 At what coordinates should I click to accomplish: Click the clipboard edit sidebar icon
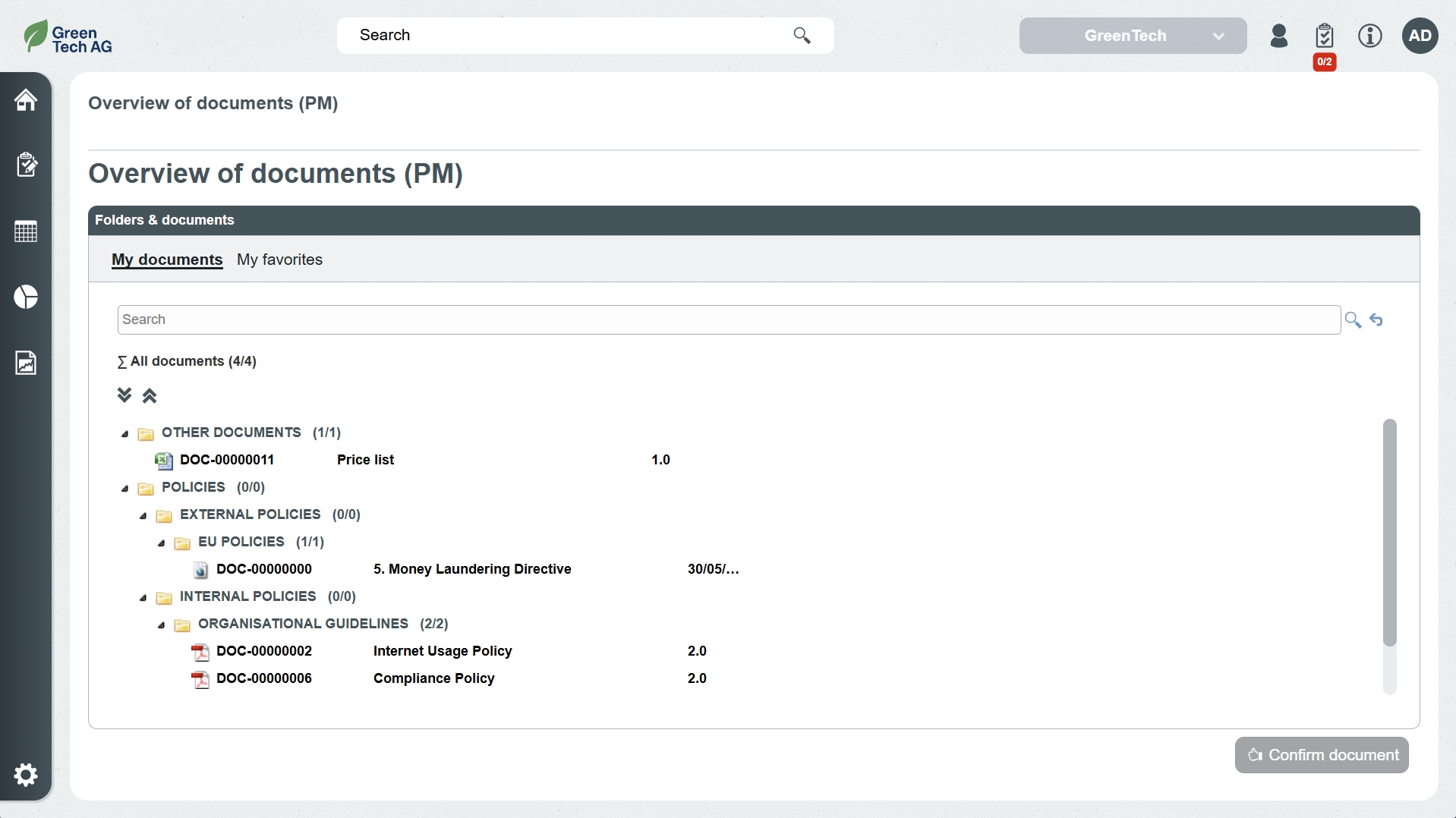[x=26, y=165]
